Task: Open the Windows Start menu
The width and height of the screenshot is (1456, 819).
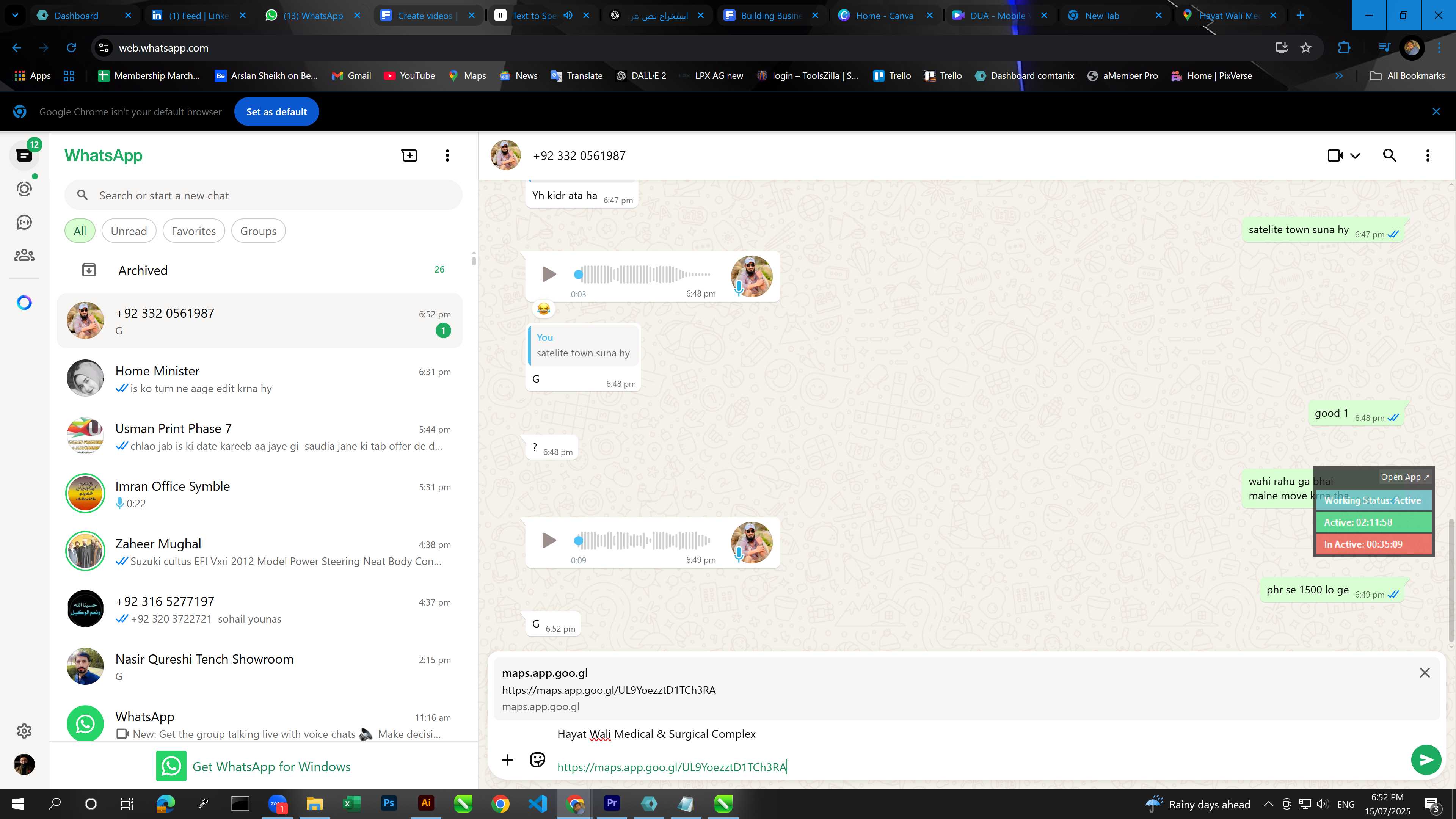Action: point(17,804)
